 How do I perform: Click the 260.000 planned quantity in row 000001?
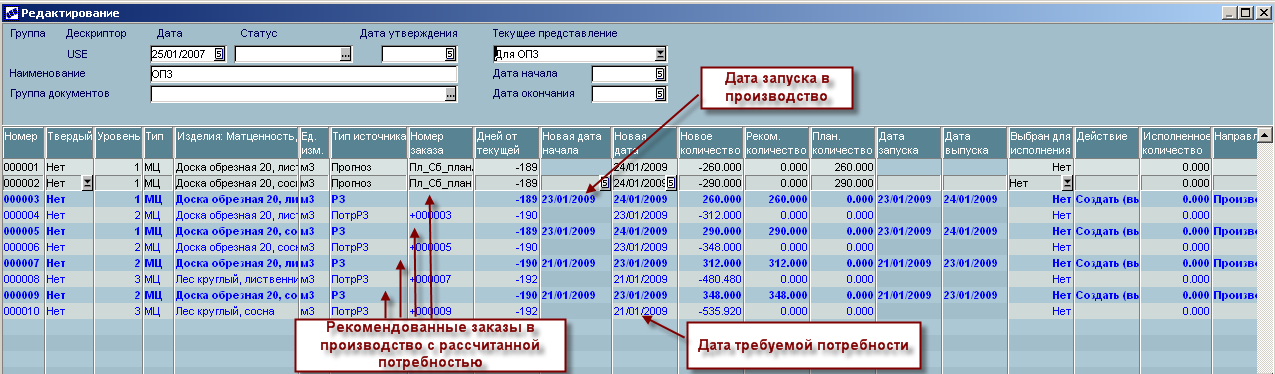click(842, 167)
